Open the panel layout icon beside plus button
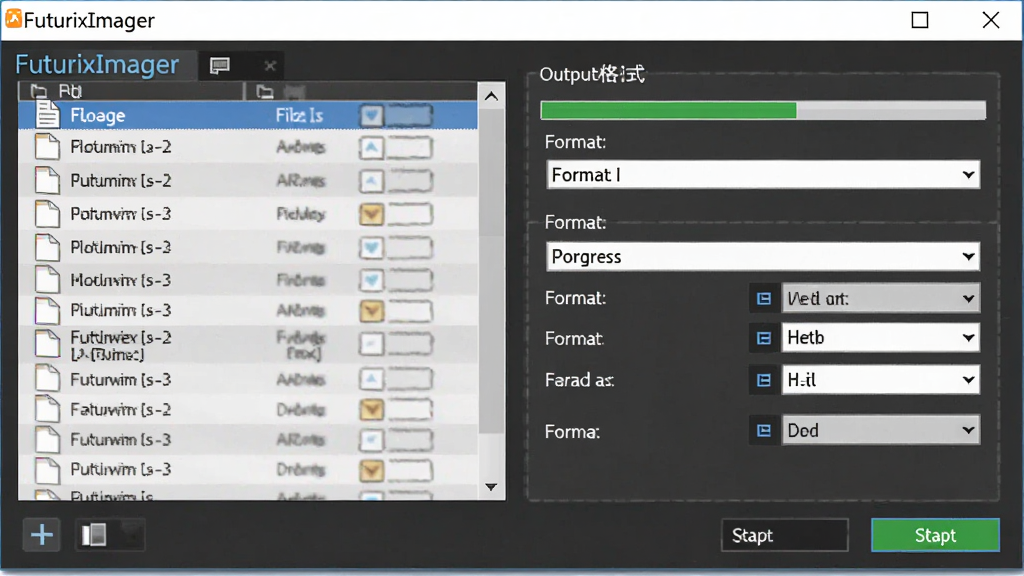 94,536
